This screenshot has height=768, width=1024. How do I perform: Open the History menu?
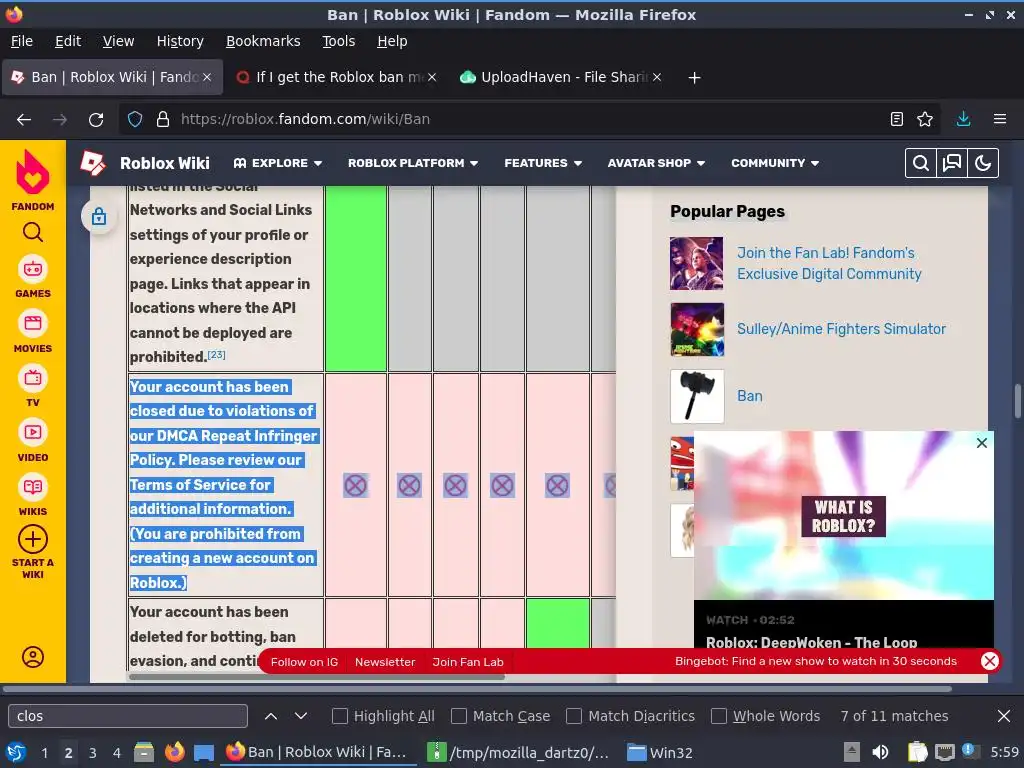[180, 41]
